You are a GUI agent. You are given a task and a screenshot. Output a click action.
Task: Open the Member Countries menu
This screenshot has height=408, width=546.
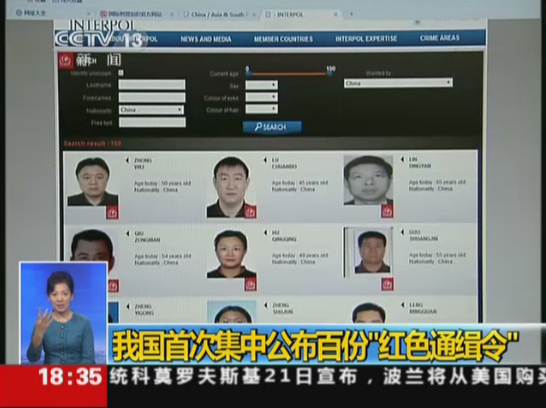(x=283, y=39)
